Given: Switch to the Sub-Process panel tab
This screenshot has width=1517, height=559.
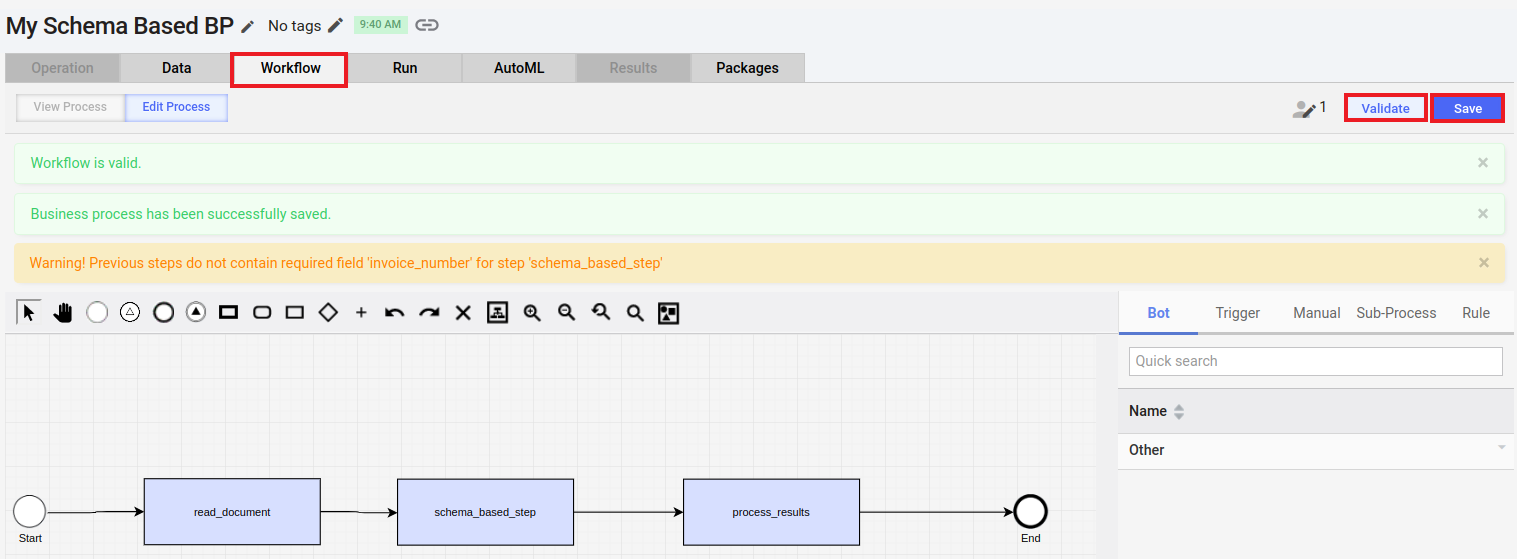Looking at the screenshot, I should pos(1396,313).
